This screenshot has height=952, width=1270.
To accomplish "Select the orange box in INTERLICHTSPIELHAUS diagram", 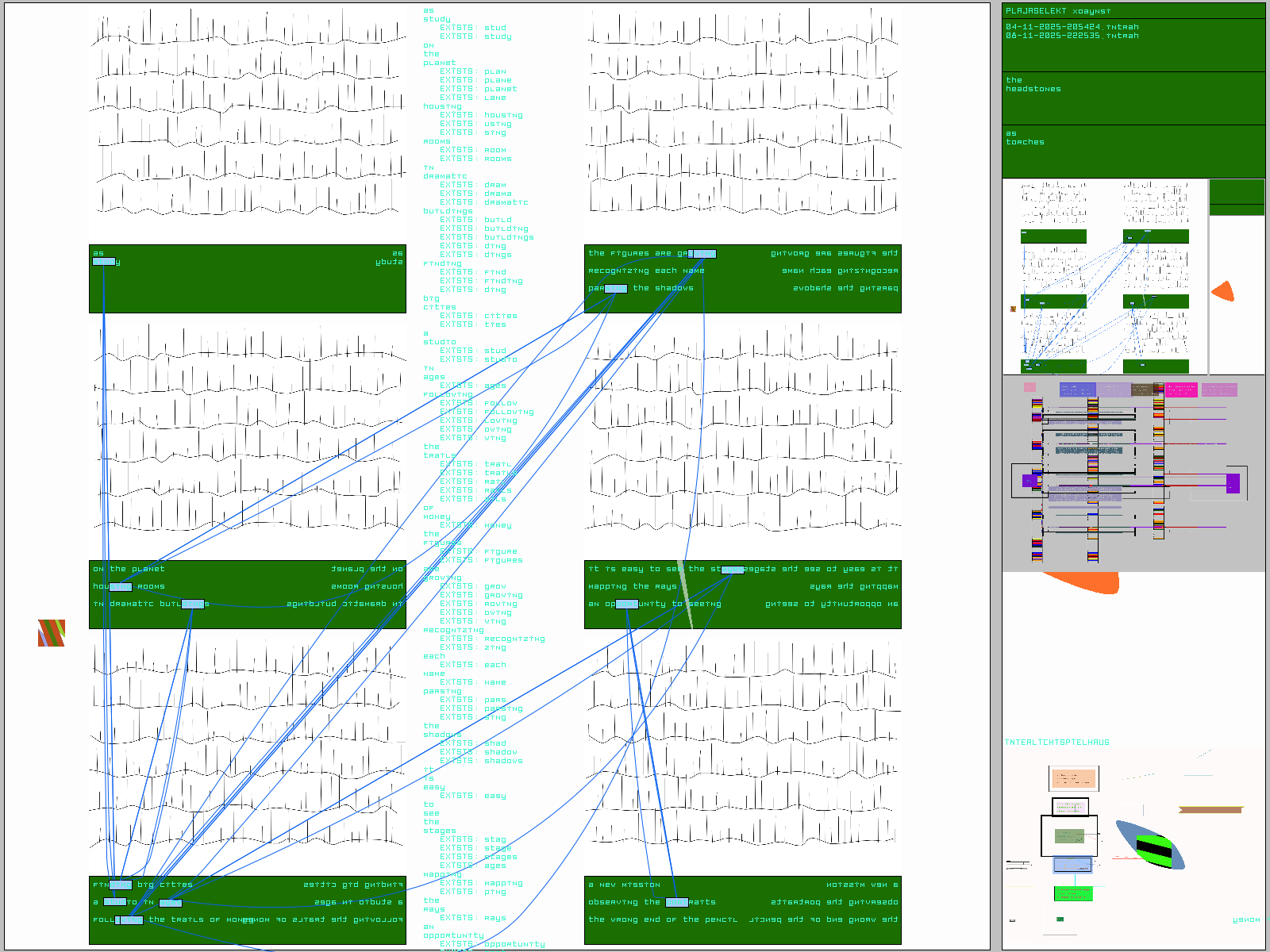I will click(1073, 778).
